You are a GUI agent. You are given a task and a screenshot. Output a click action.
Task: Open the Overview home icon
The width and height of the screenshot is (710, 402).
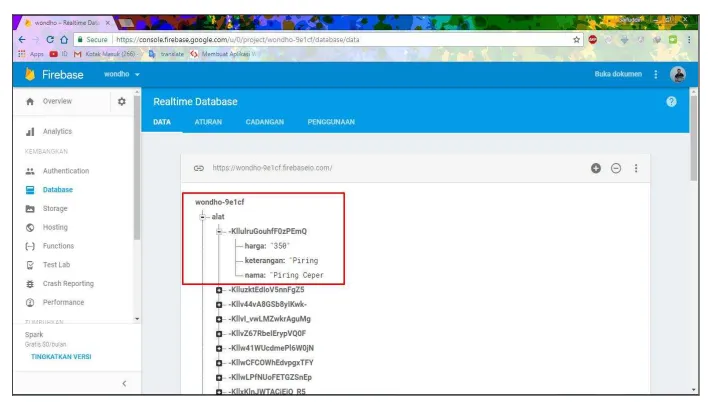(x=30, y=101)
